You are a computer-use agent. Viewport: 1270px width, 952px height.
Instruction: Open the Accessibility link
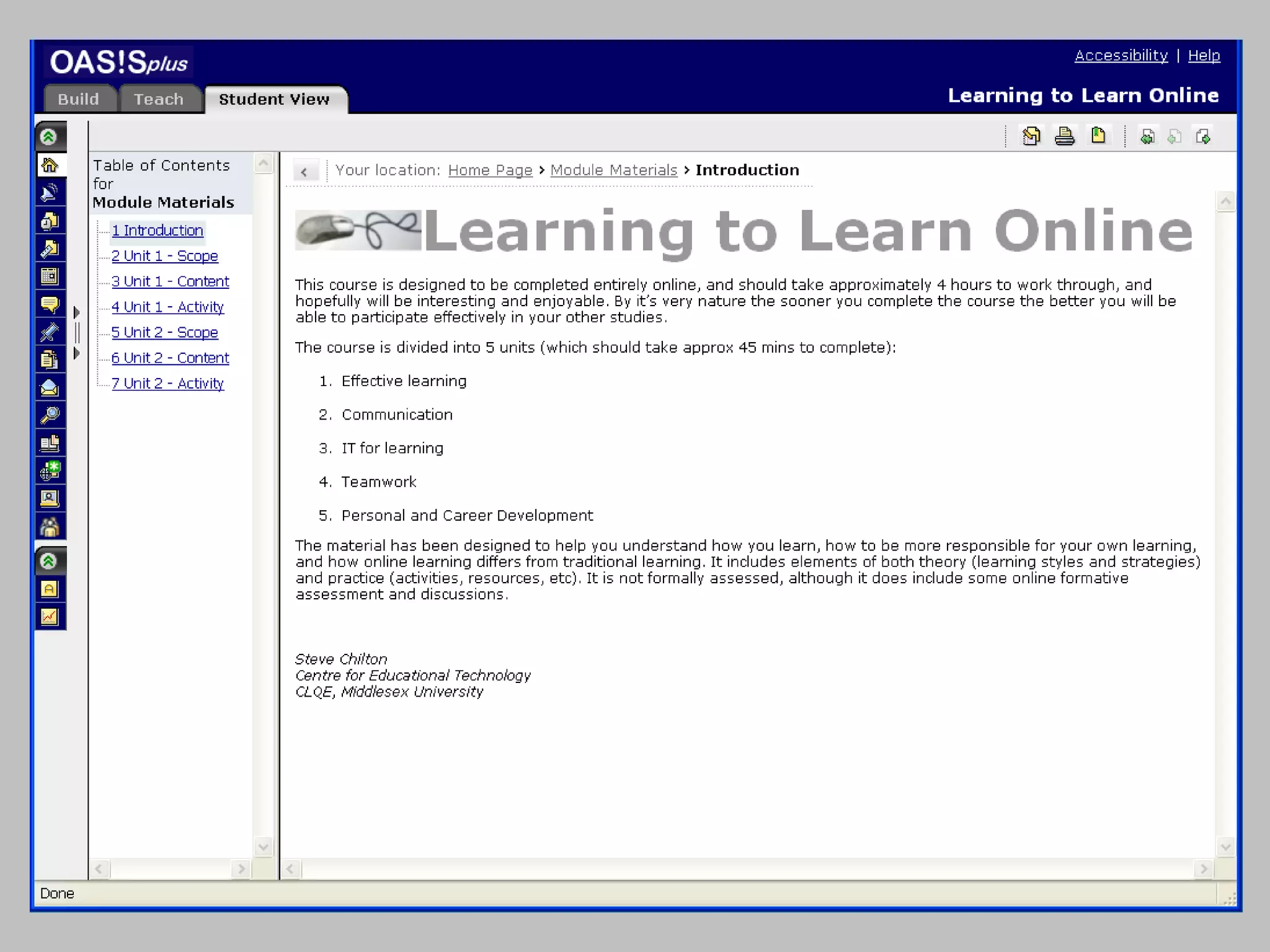pos(1121,56)
